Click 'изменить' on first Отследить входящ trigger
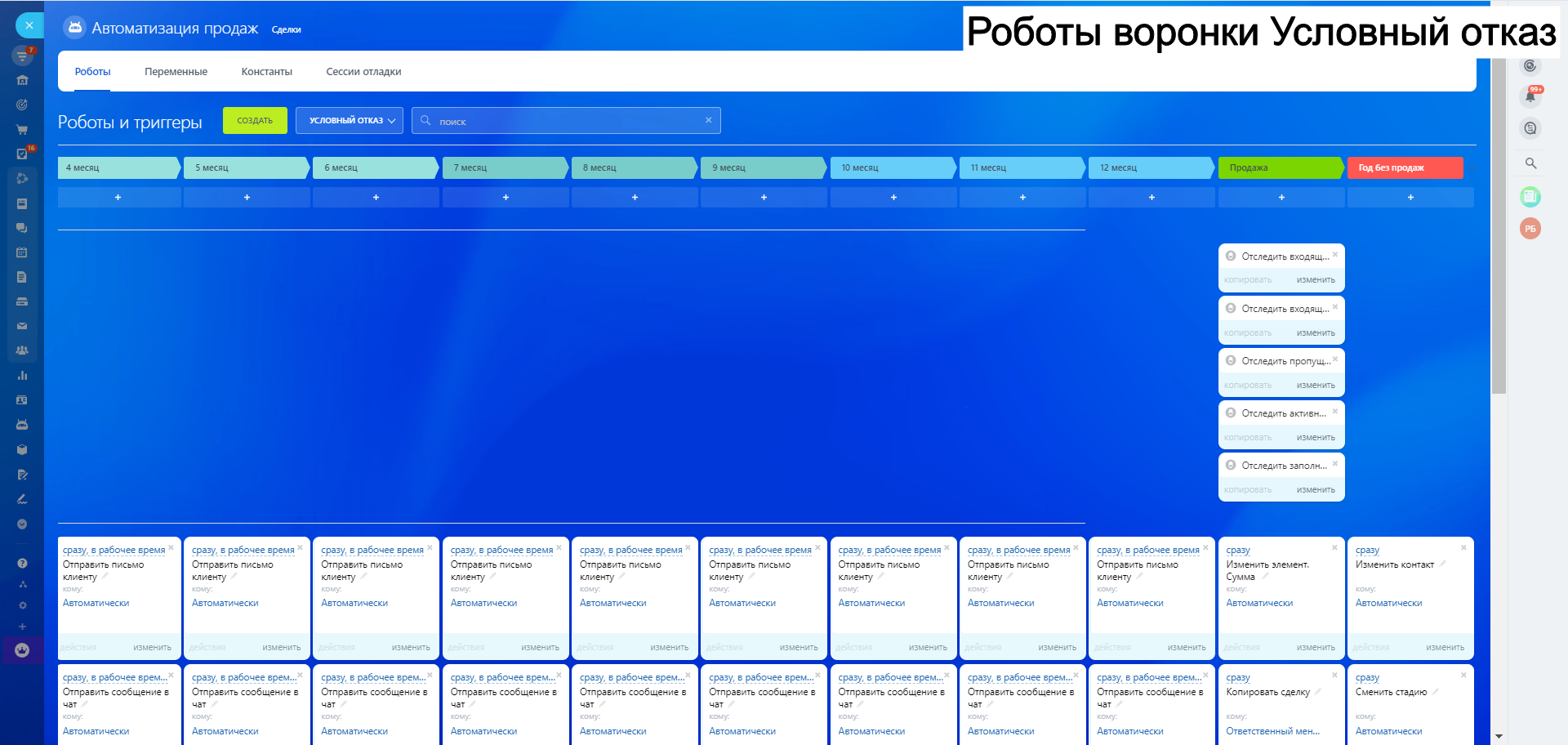Viewport: 1568px width, 745px height. click(x=1315, y=280)
